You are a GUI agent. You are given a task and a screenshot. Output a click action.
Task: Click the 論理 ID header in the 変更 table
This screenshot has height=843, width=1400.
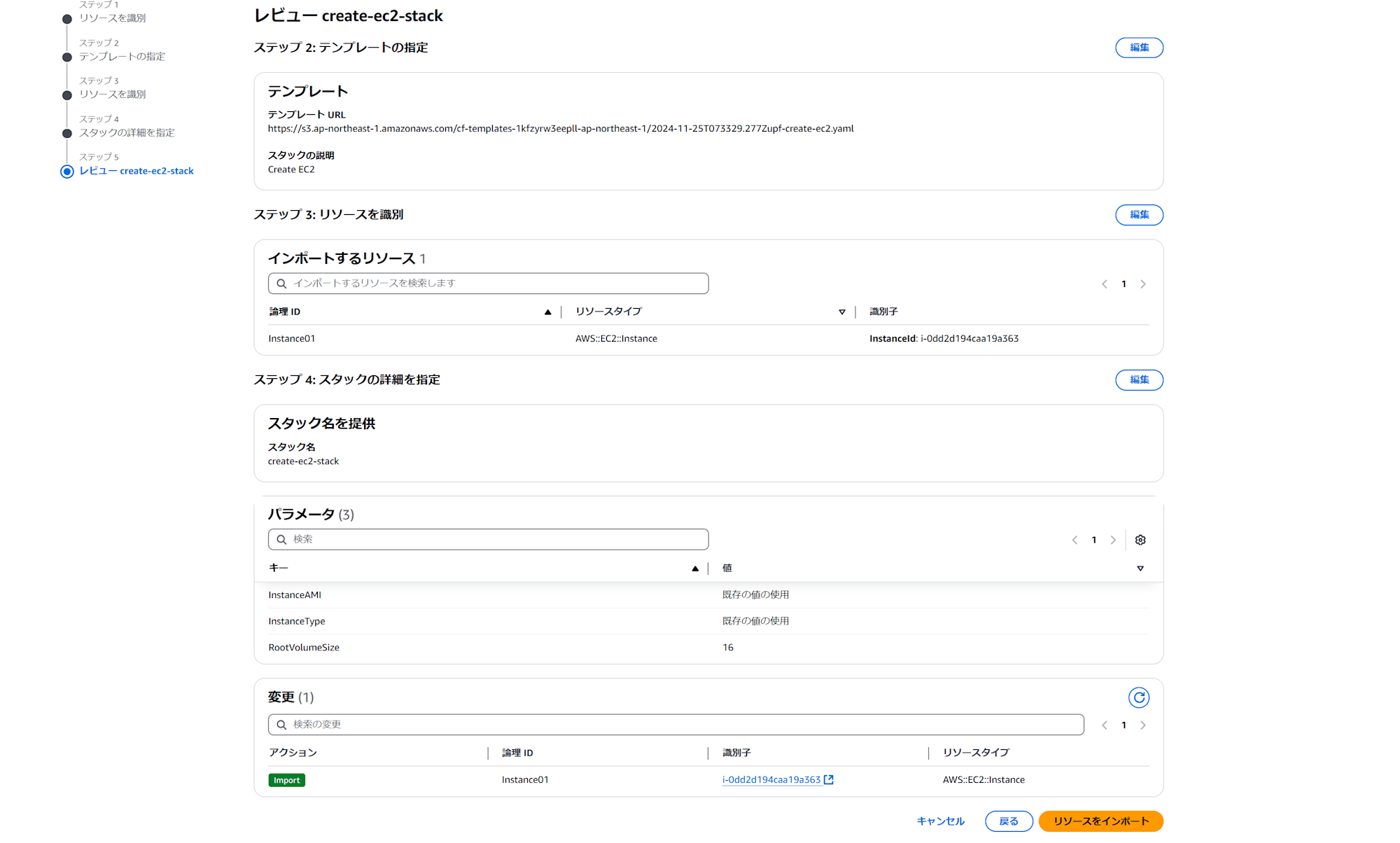coord(517,753)
